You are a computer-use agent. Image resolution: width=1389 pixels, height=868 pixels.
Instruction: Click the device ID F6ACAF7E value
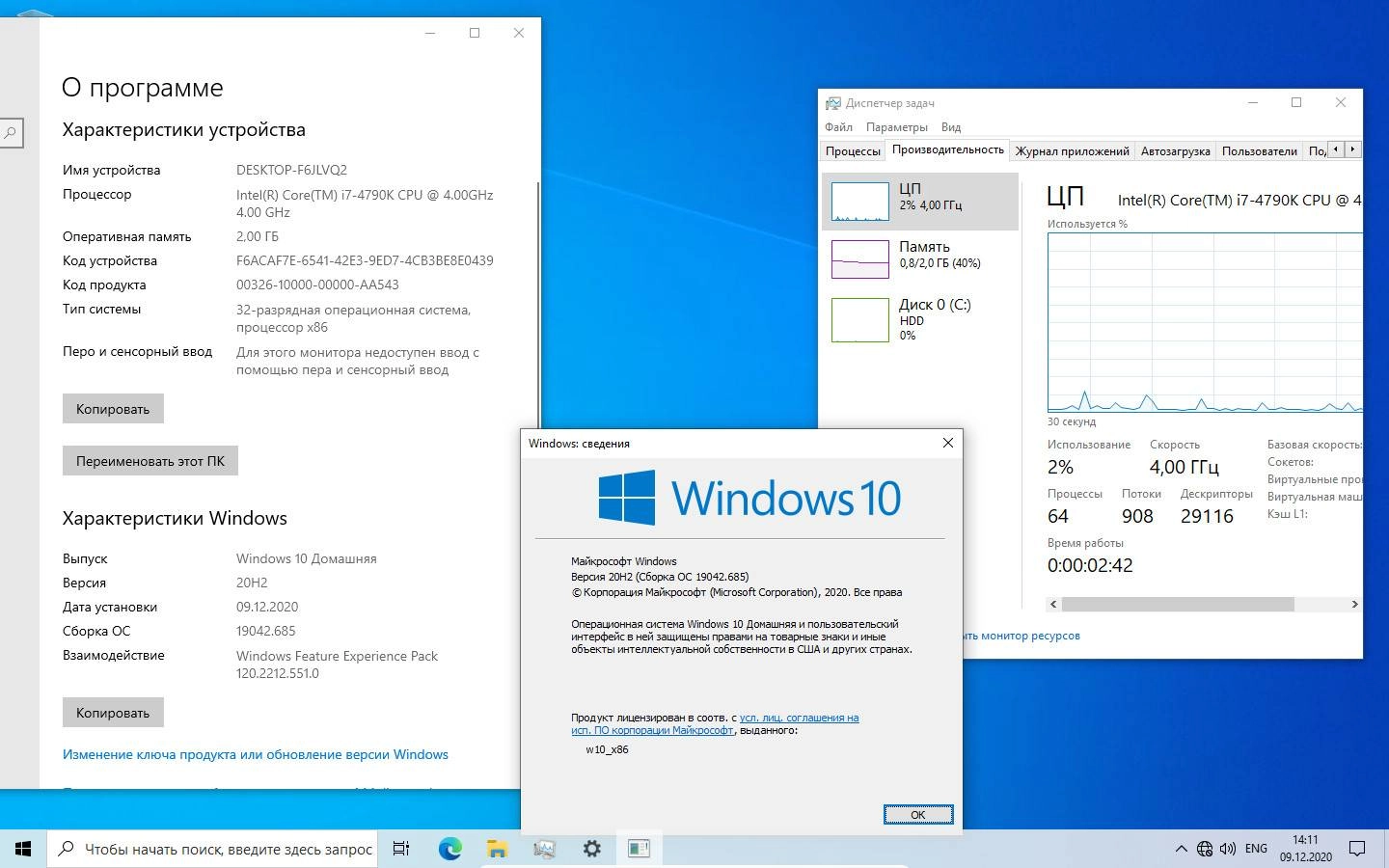[x=365, y=260]
